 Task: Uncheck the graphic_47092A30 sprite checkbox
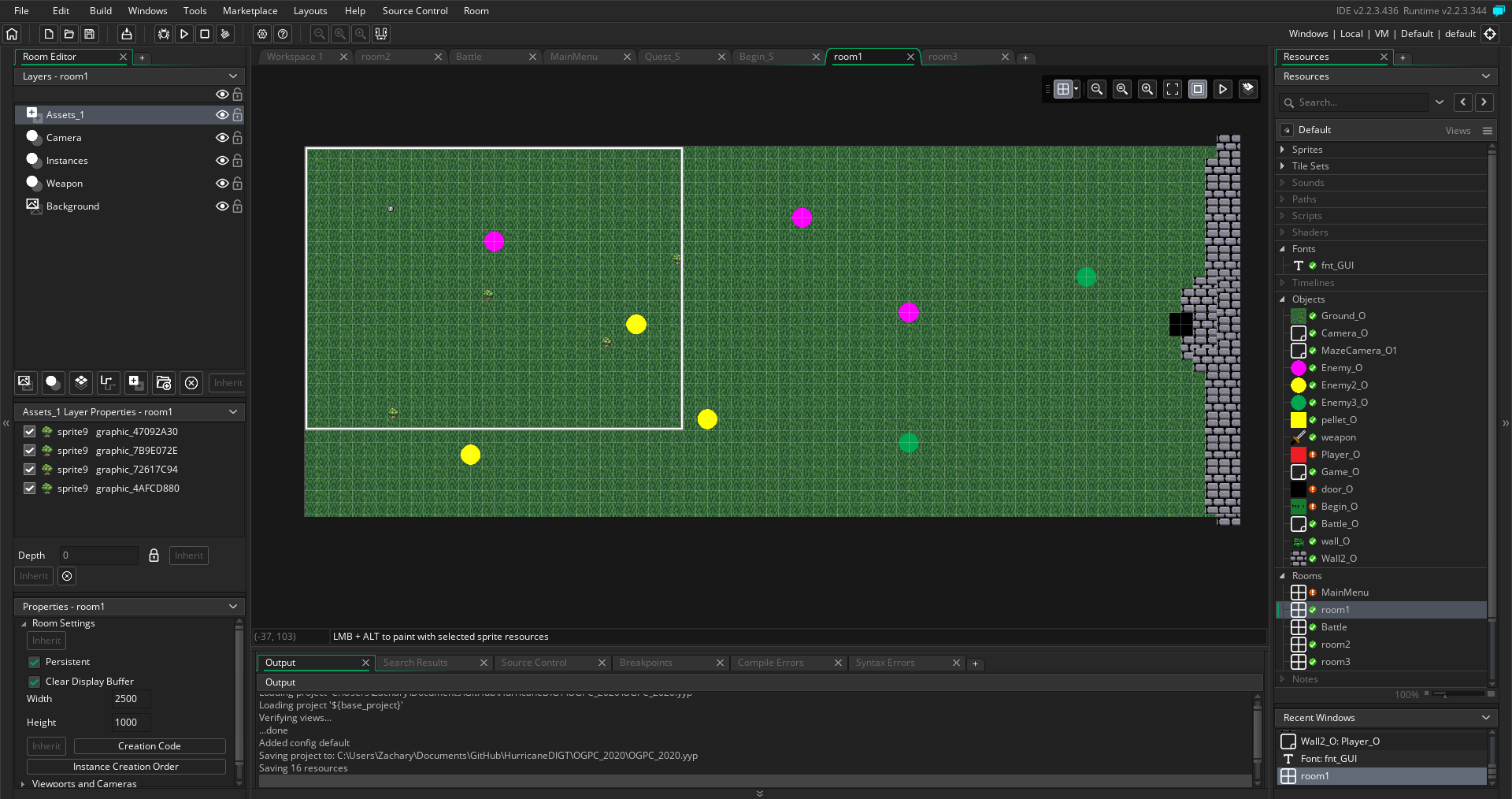(x=30, y=432)
